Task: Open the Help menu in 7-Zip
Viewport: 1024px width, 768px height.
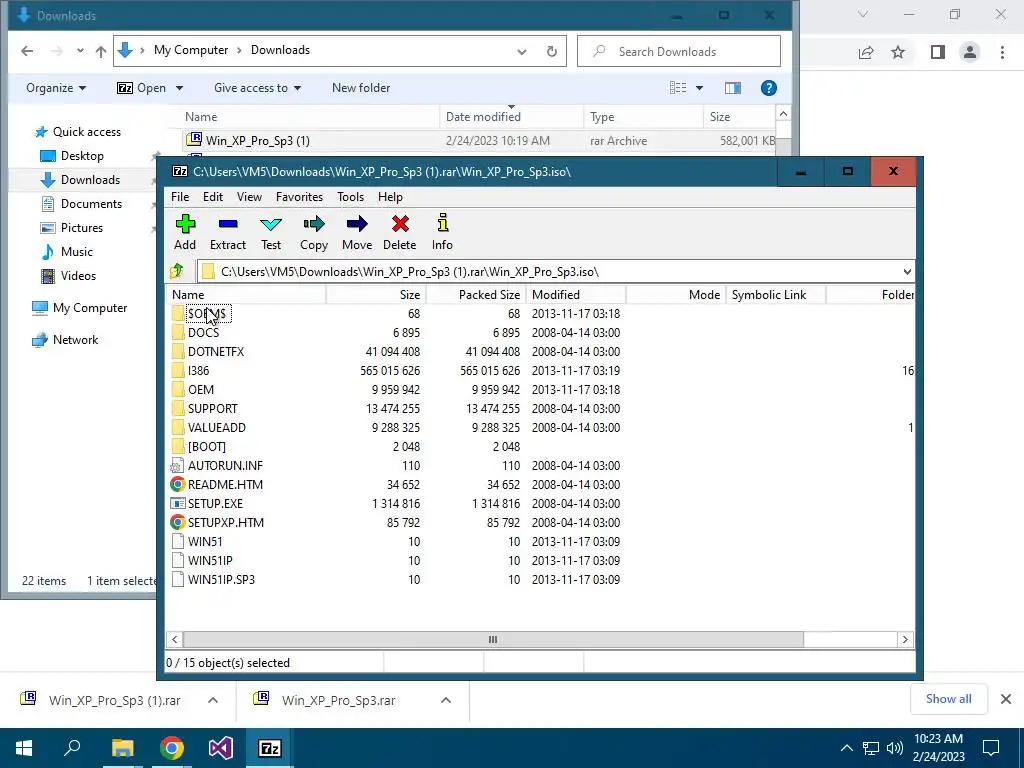Action: coord(391,197)
